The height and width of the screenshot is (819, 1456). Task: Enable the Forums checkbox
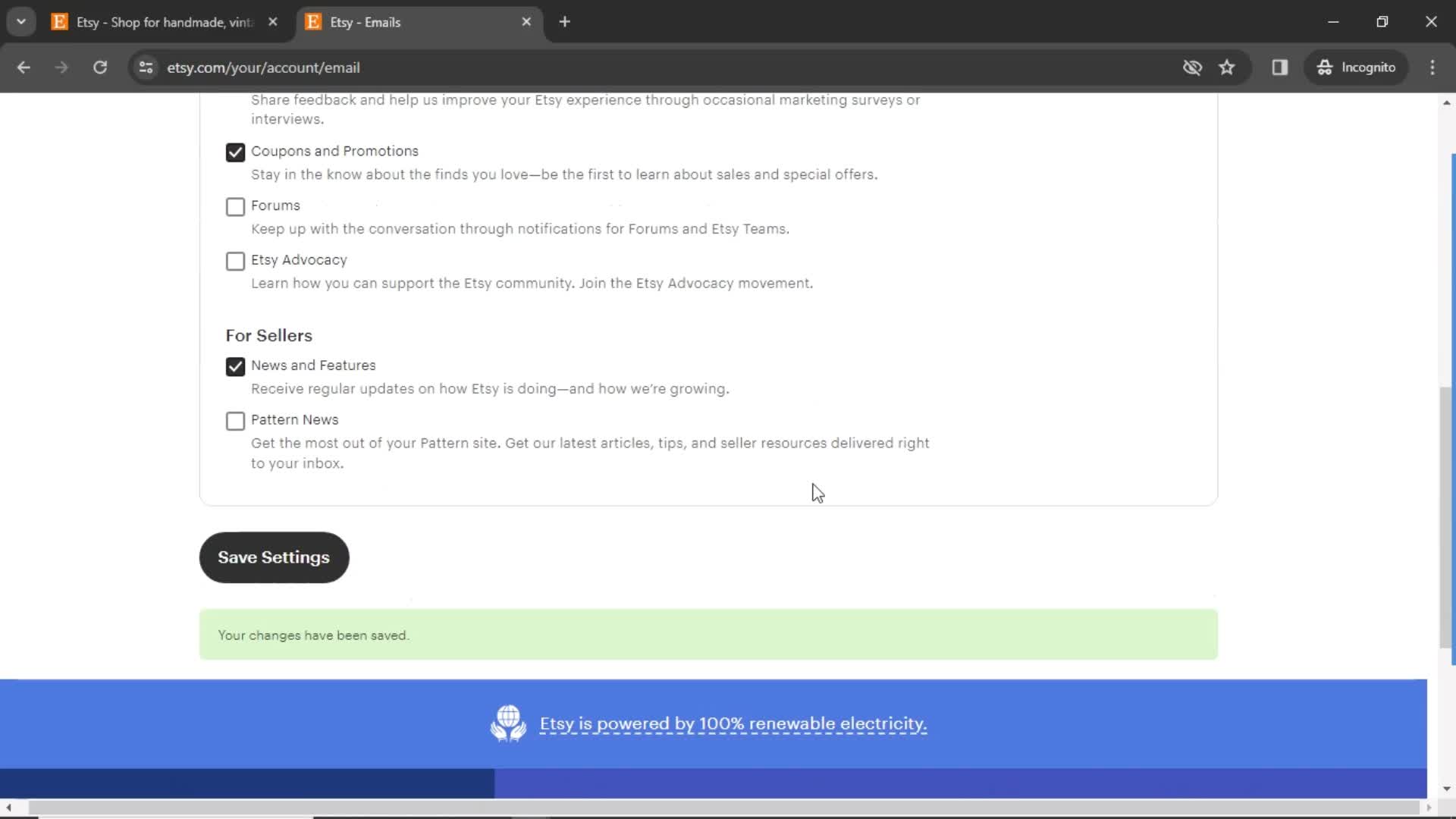point(235,206)
